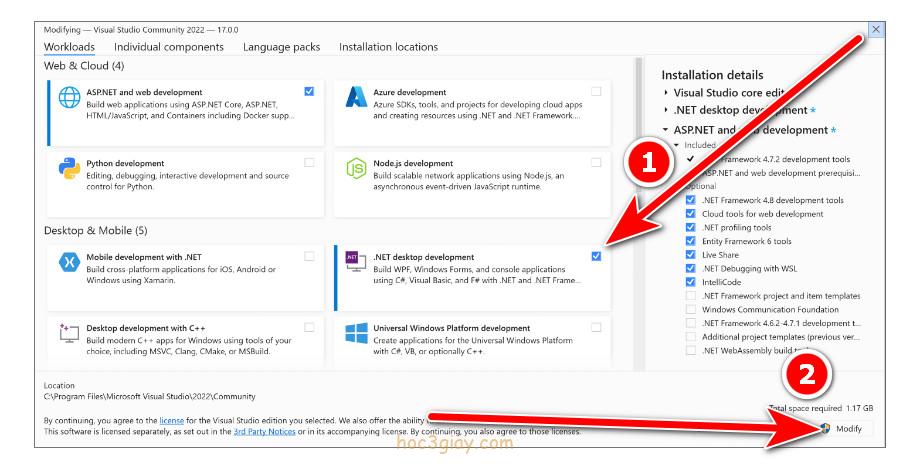Enable the Python development workload checkbox

point(309,162)
